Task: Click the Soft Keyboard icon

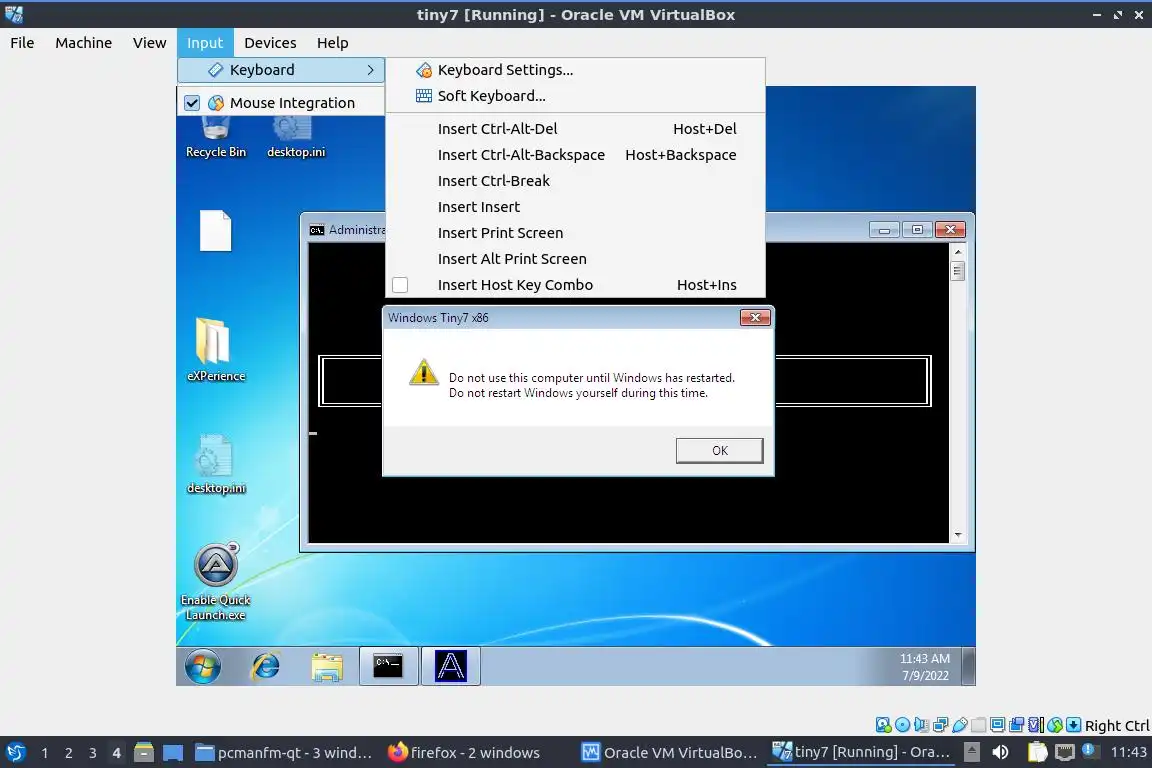Action: (x=424, y=96)
